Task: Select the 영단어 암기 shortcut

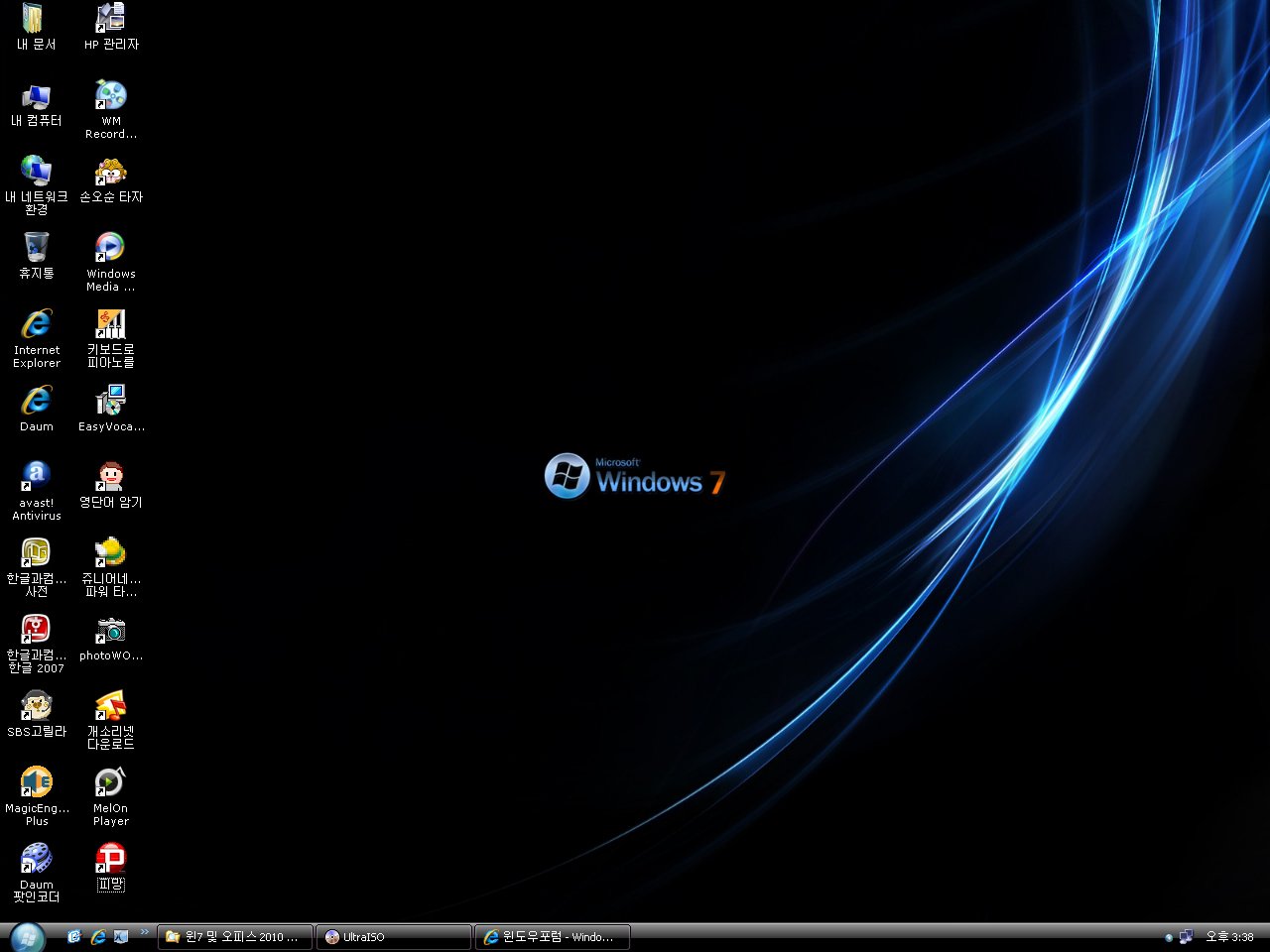Action: click(111, 486)
